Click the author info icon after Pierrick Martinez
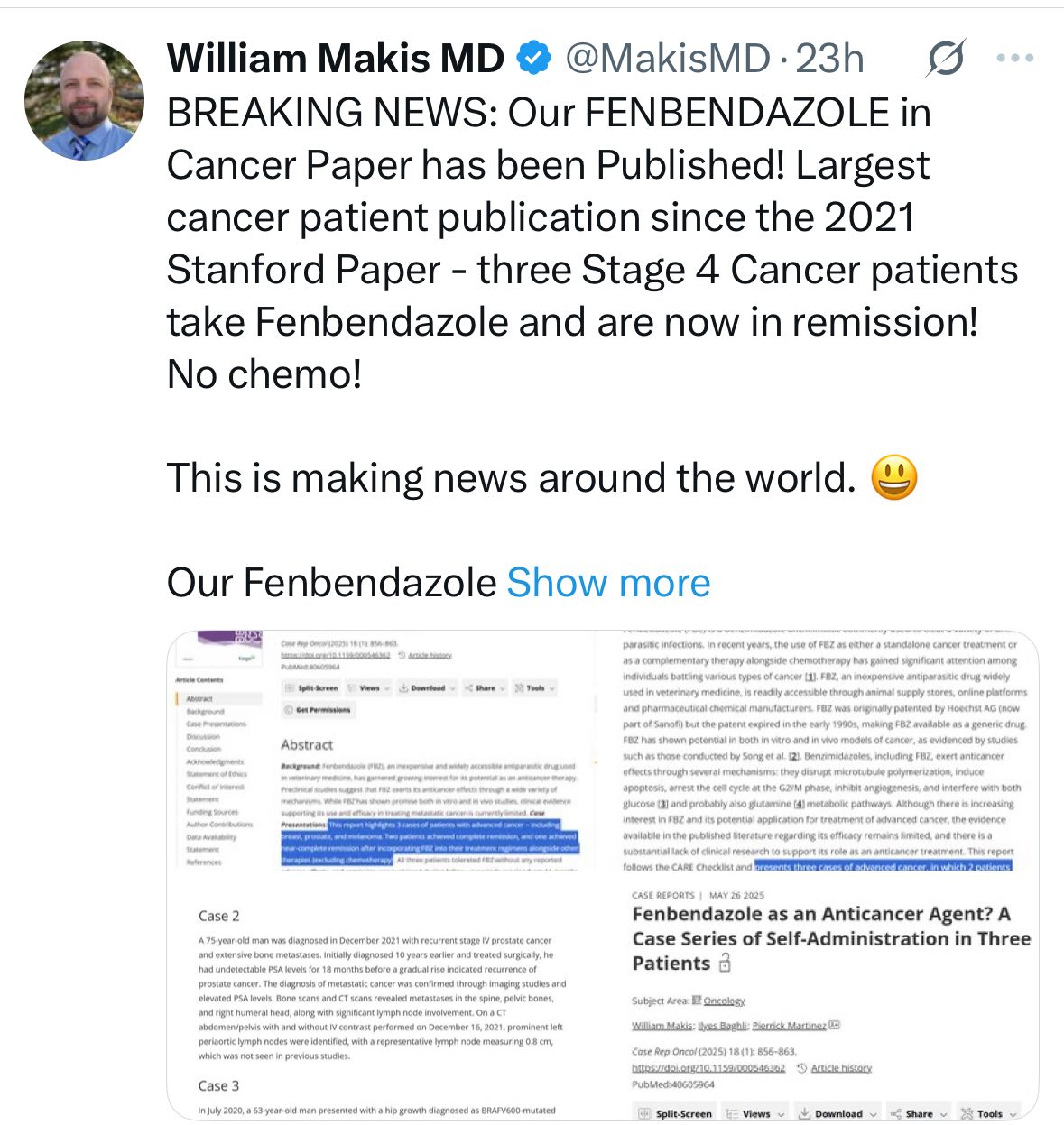The width and height of the screenshot is (1064, 1125). pos(835,1026)
